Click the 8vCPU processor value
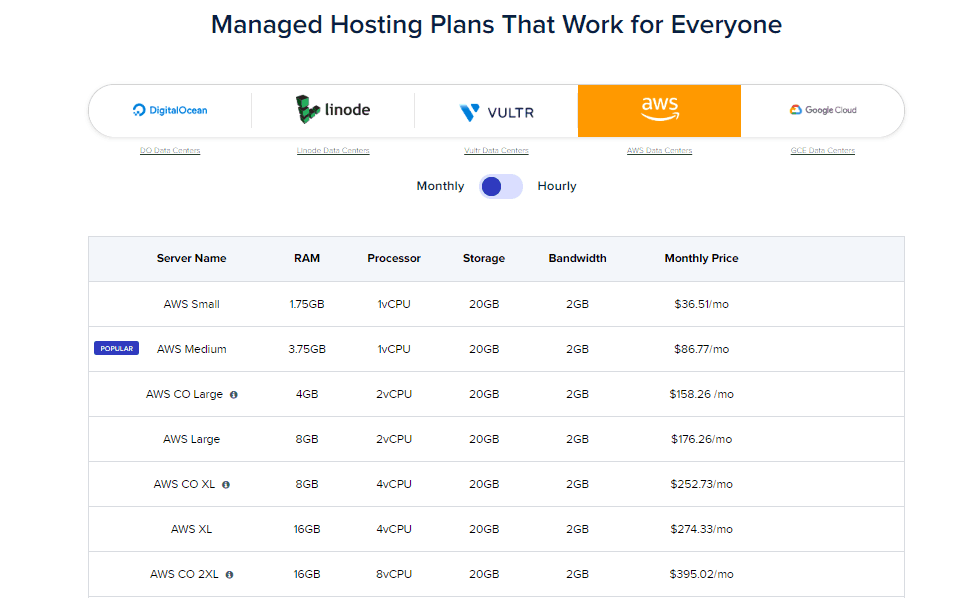The width and height of the screenshot is (959, 598). (394, 574)
